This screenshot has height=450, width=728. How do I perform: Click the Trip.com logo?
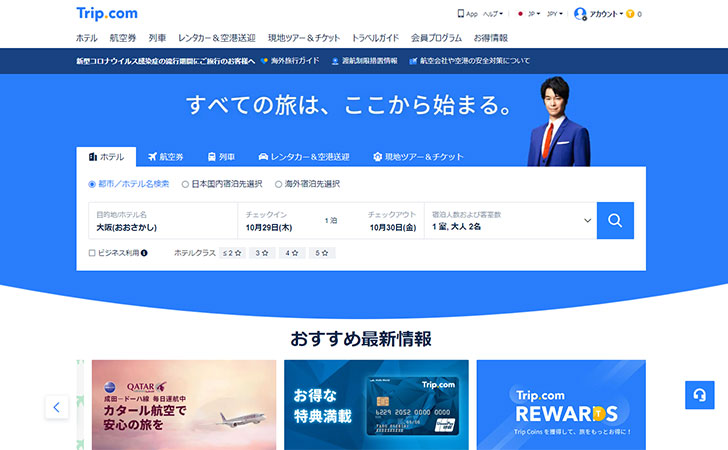tap(107, 13)
